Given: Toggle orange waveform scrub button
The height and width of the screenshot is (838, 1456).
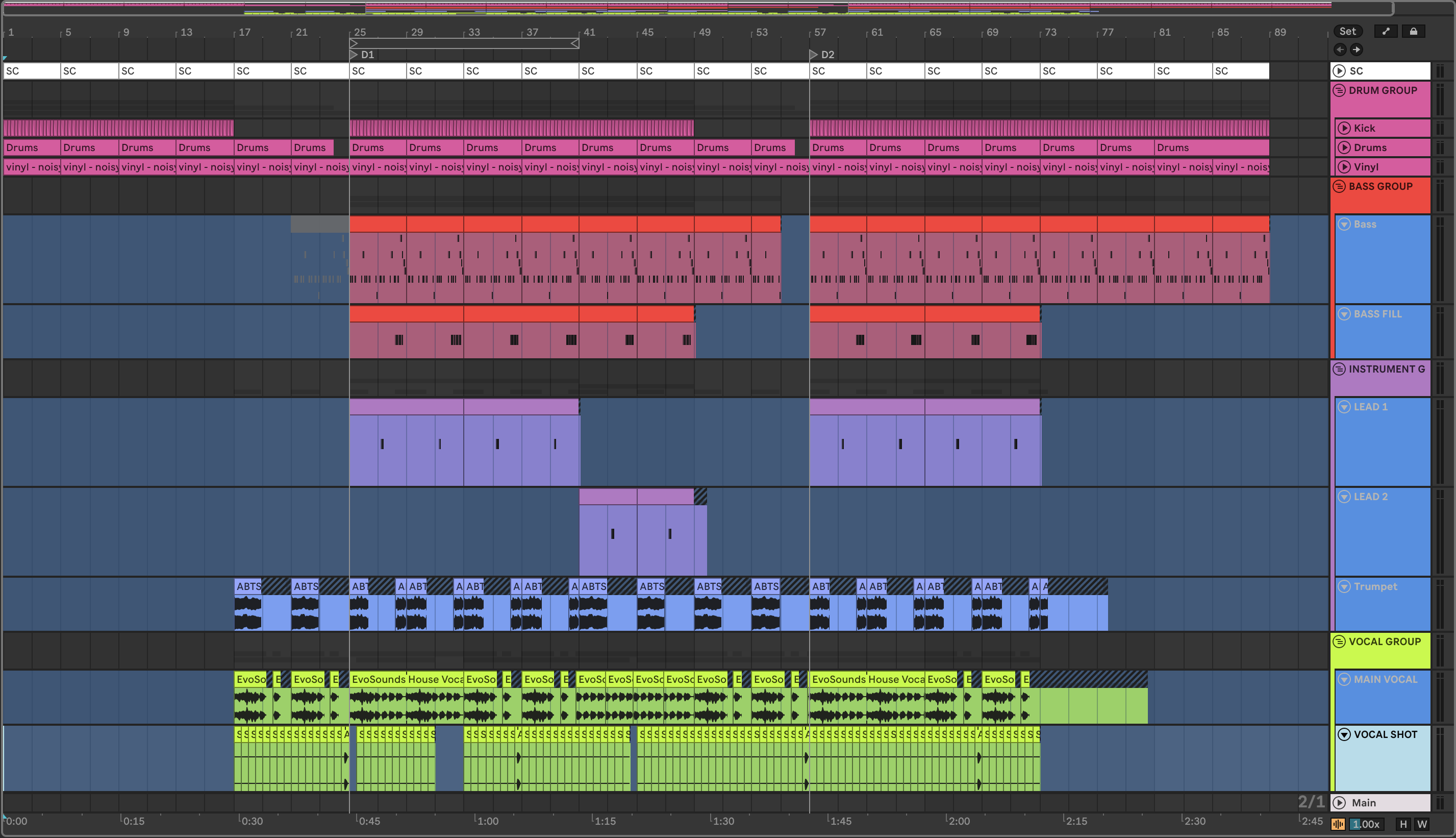Looking at the screenshot, I should (x=1338, y=824).
